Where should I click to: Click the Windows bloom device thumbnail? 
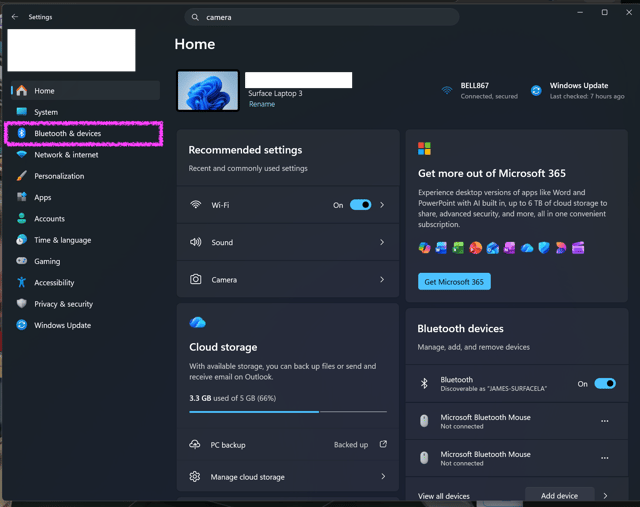[208, 90]
